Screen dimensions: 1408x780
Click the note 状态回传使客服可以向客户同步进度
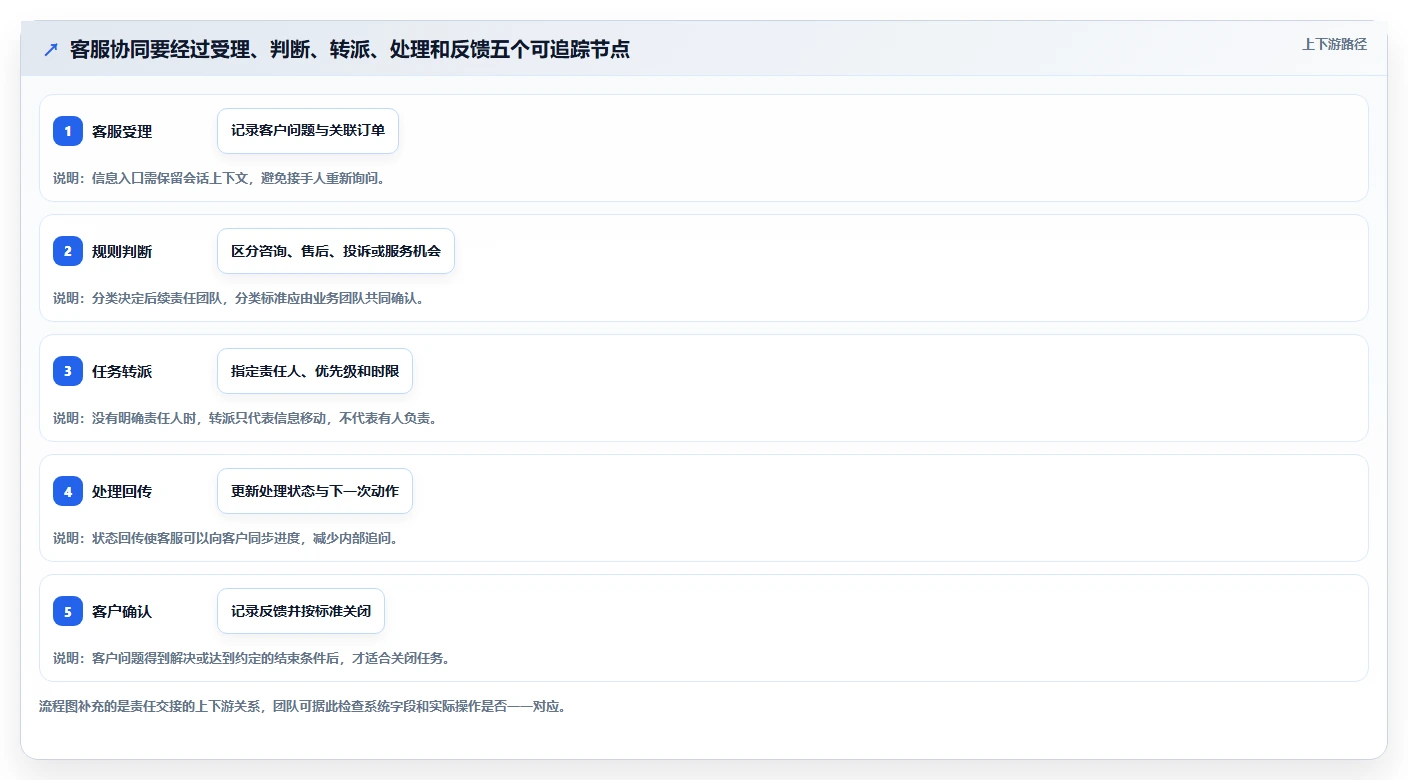pos(226,538)
